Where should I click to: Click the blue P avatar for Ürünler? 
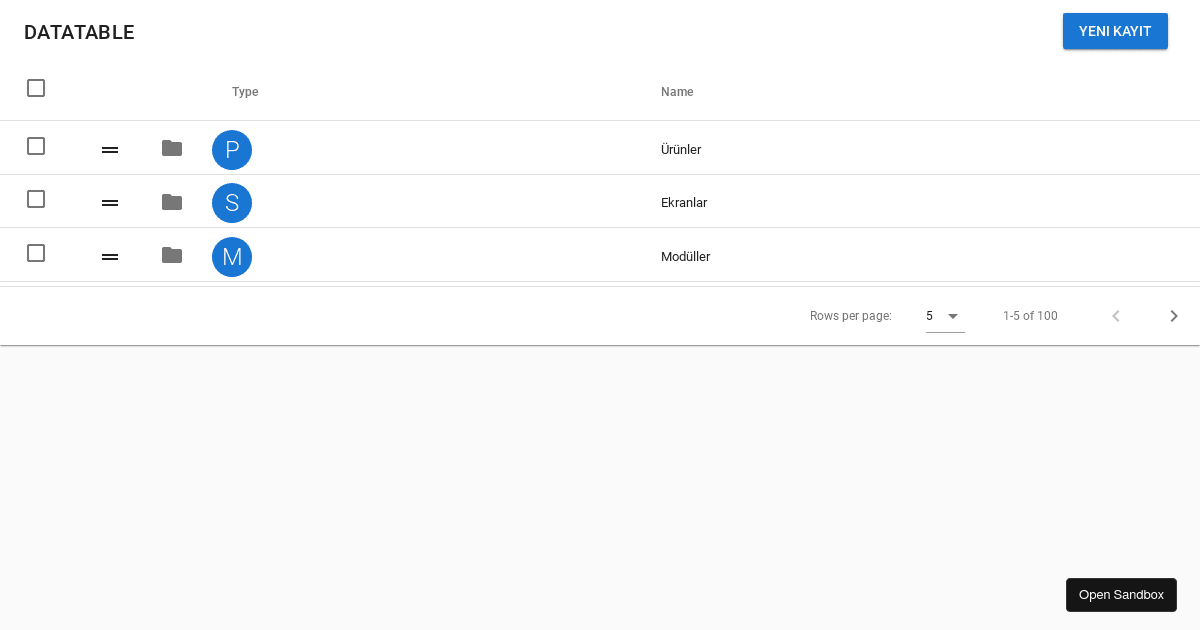point(232,149)
